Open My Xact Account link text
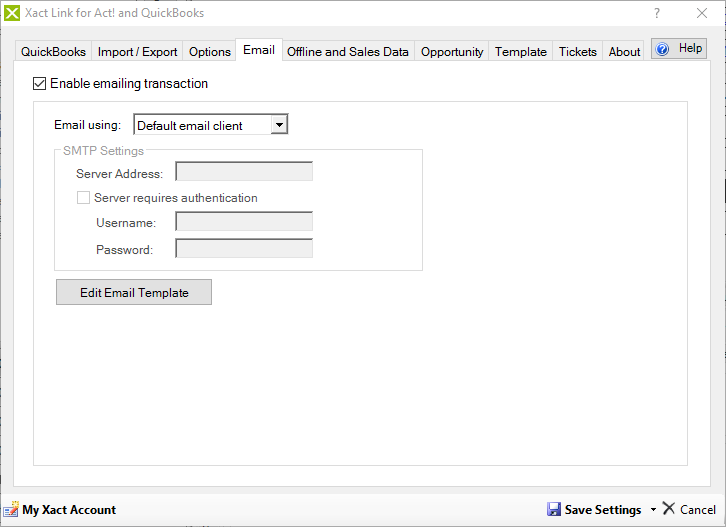 69,510
